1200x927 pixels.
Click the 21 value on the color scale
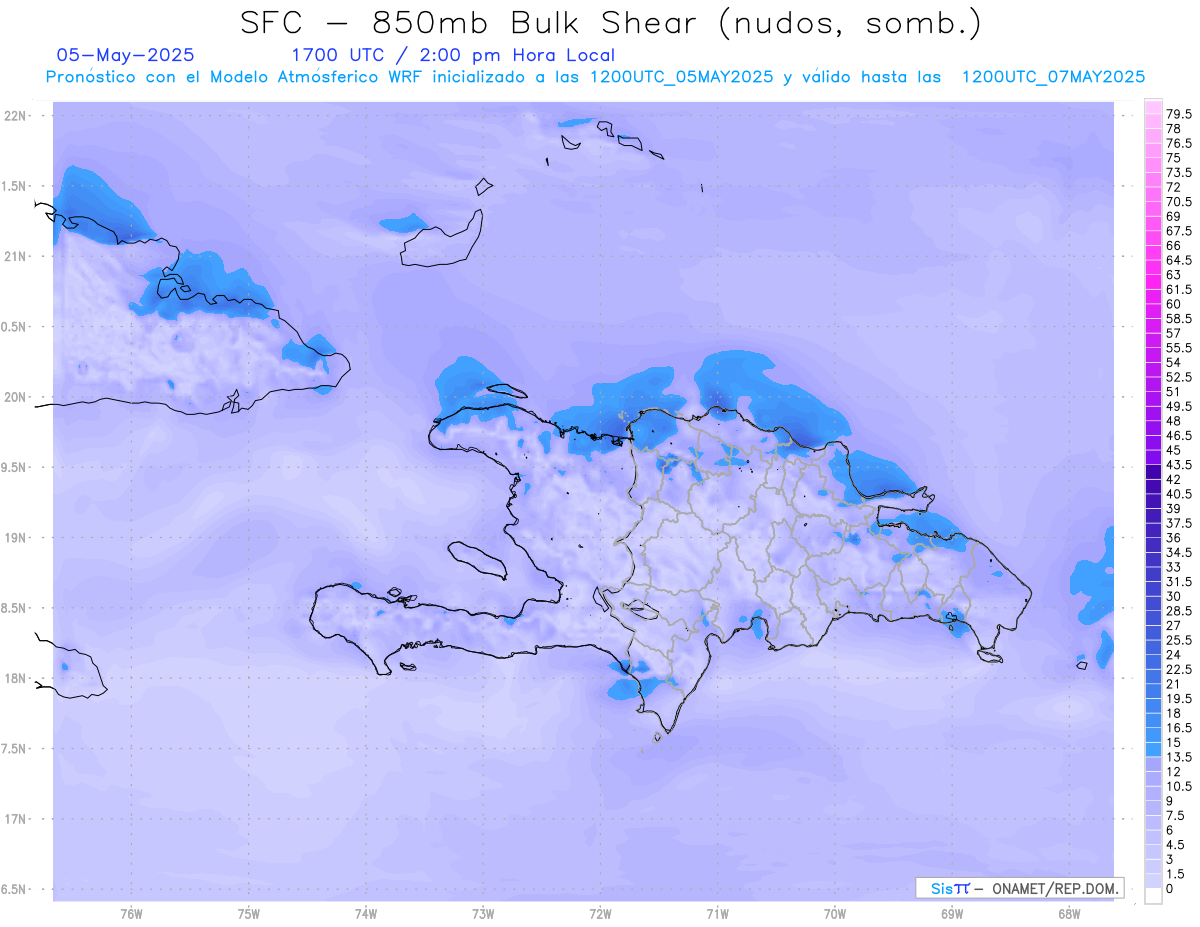coord(1173,684)
